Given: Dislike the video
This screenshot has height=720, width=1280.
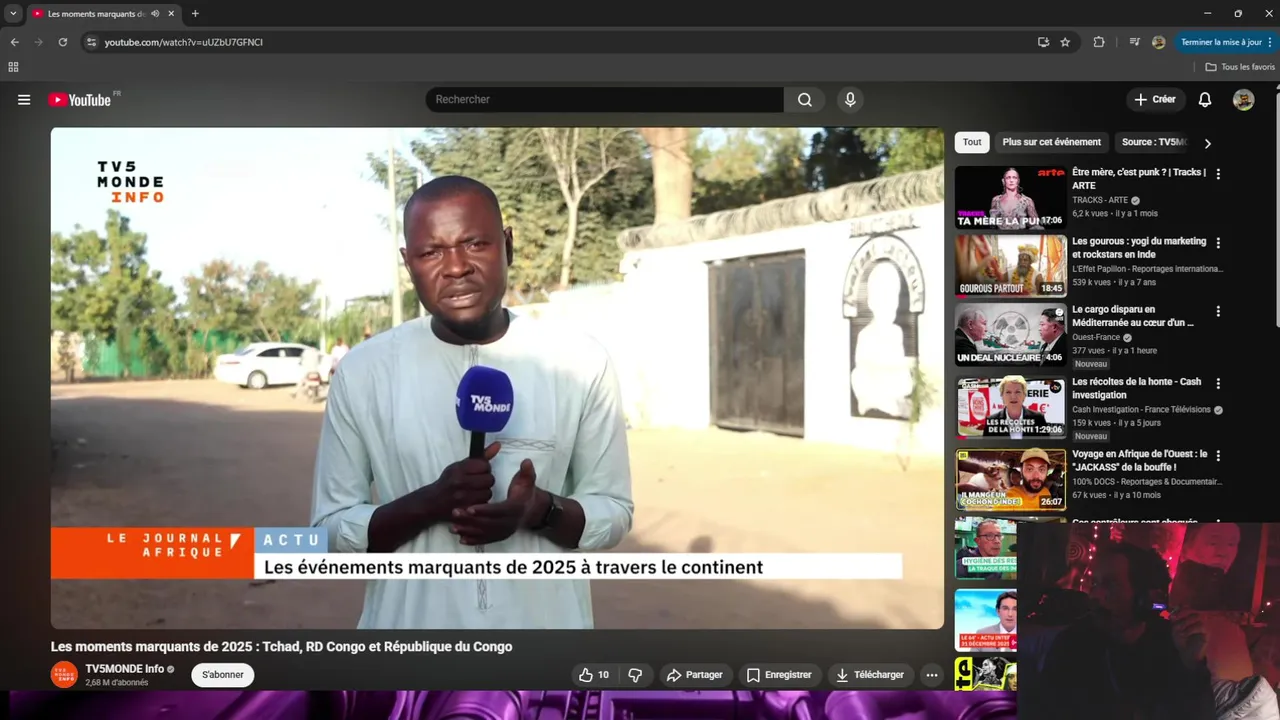Looking at the screenshot, I should [x=635, y=675].
